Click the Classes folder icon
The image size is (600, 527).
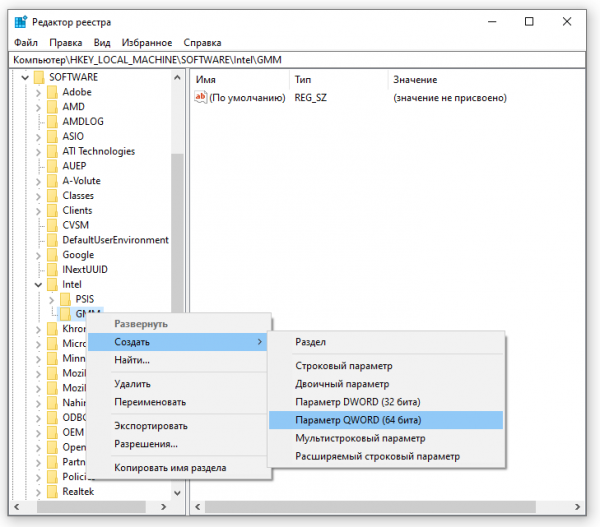click(x=52, y=196)
